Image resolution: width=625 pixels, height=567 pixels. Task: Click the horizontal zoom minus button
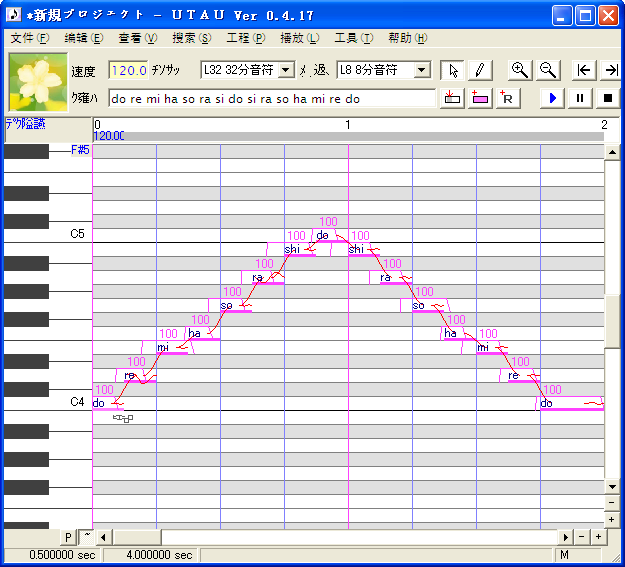(582, 537)
